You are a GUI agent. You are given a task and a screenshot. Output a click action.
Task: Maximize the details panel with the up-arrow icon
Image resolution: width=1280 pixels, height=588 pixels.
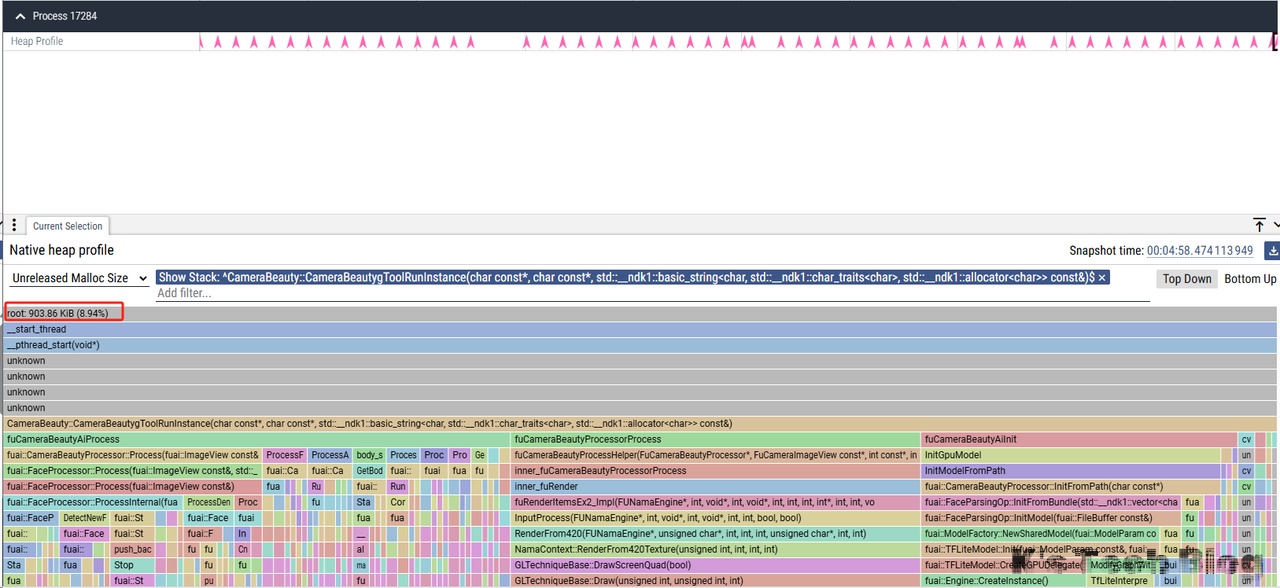[1259, 226]
